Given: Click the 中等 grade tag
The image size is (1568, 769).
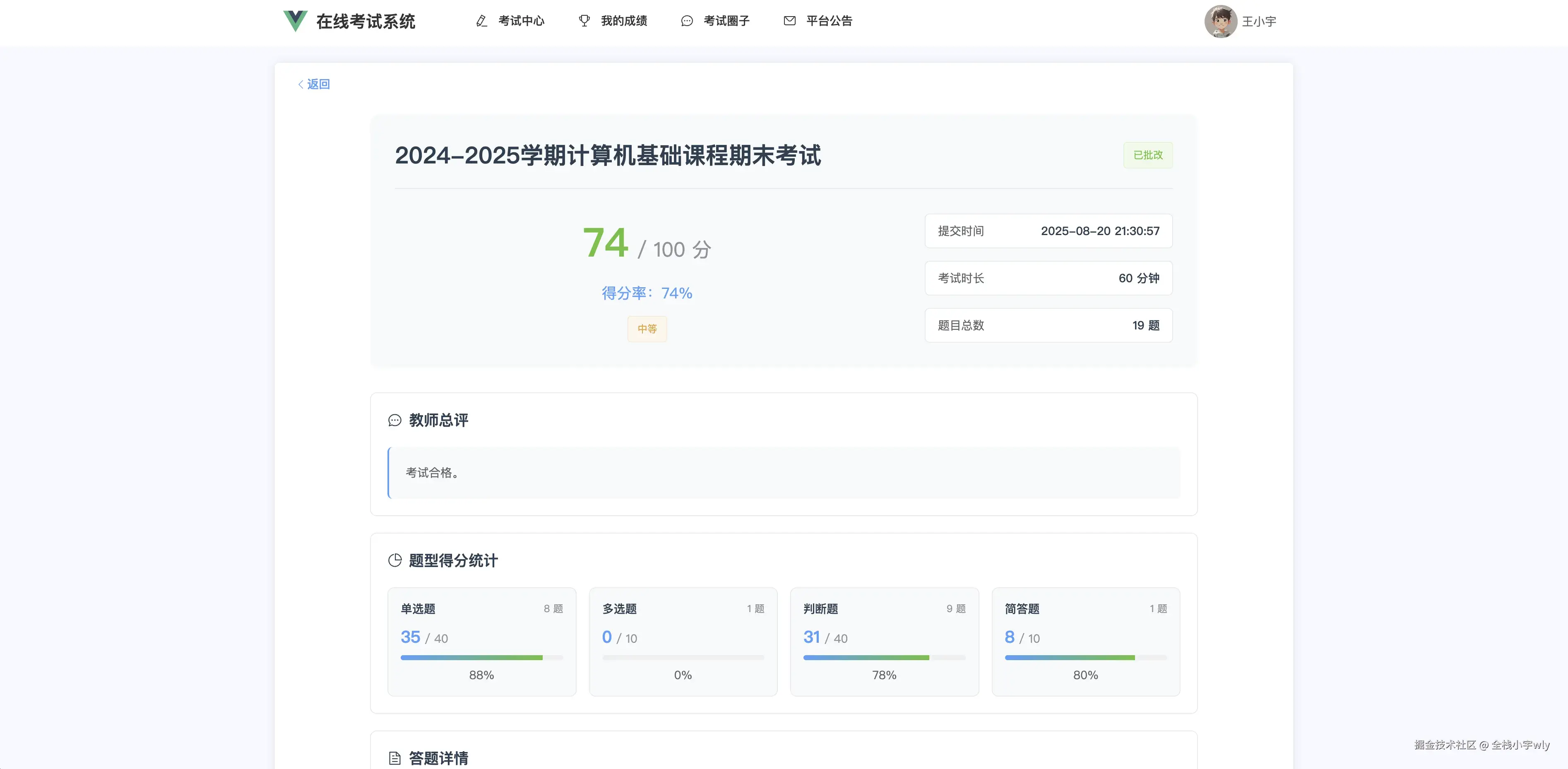Looking at the screenshot, I should (647, 329).
